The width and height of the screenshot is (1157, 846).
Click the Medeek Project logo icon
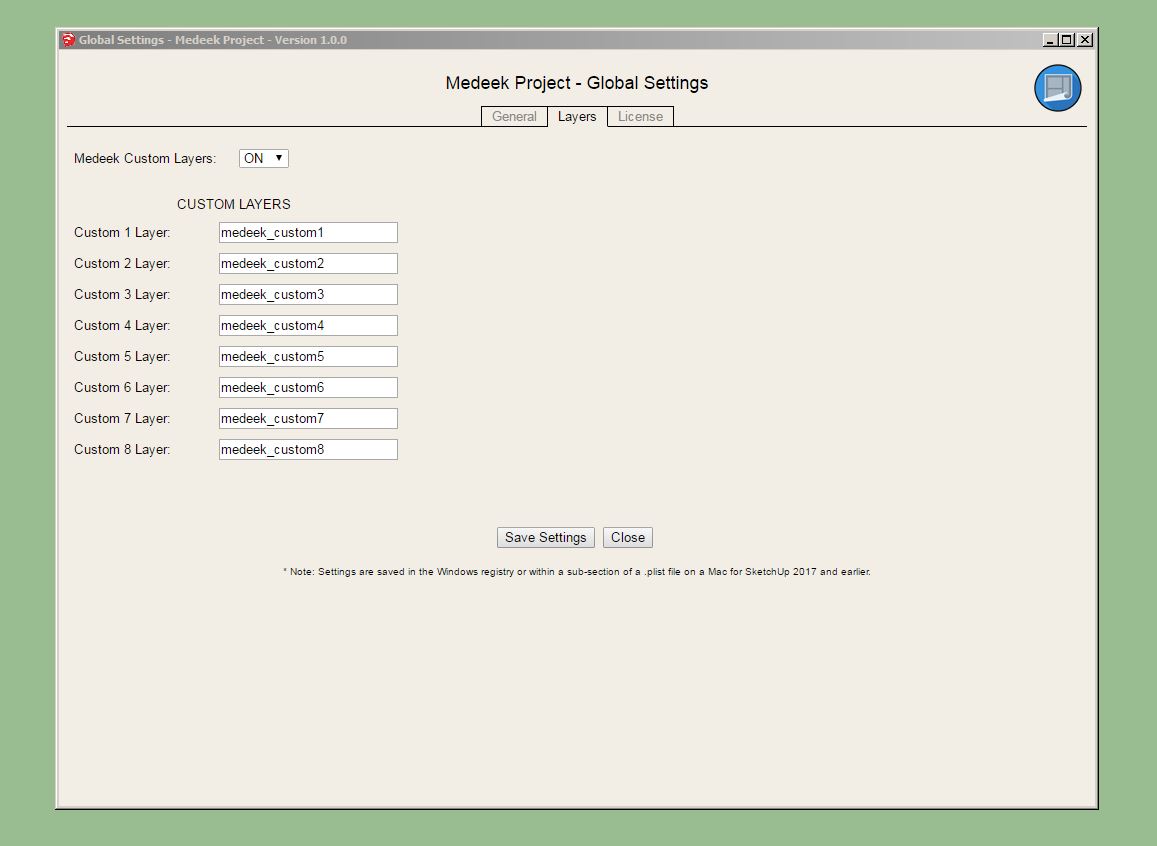tap(1057, 88)
